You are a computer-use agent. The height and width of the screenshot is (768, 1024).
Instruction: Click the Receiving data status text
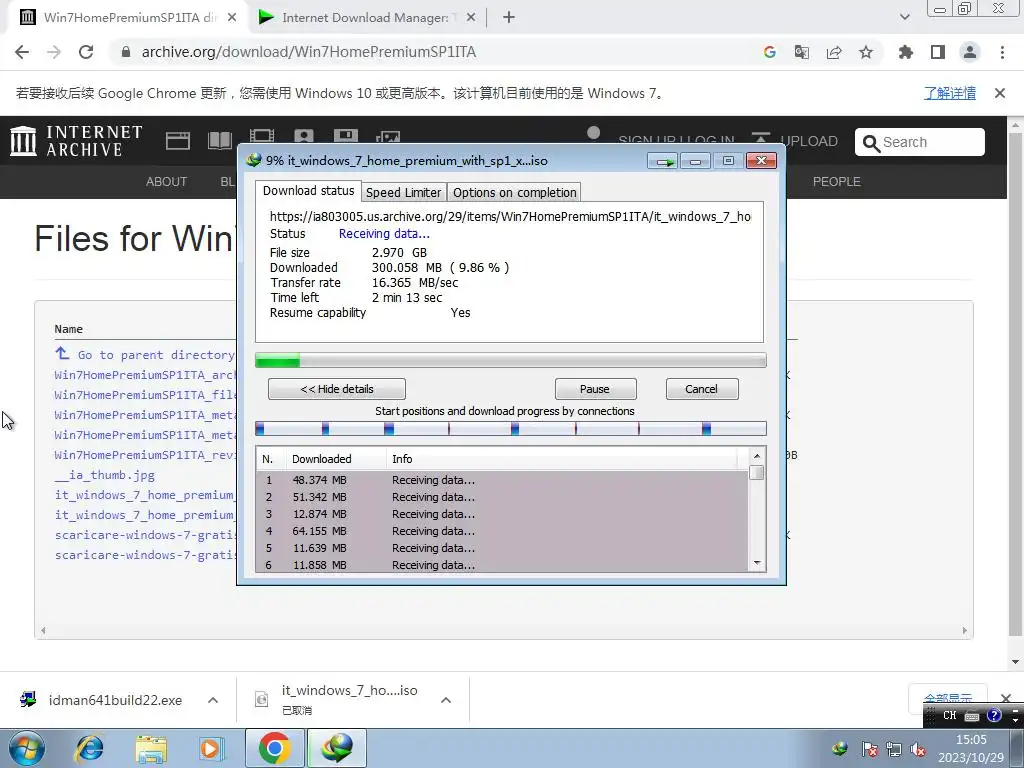pos(384,234)
